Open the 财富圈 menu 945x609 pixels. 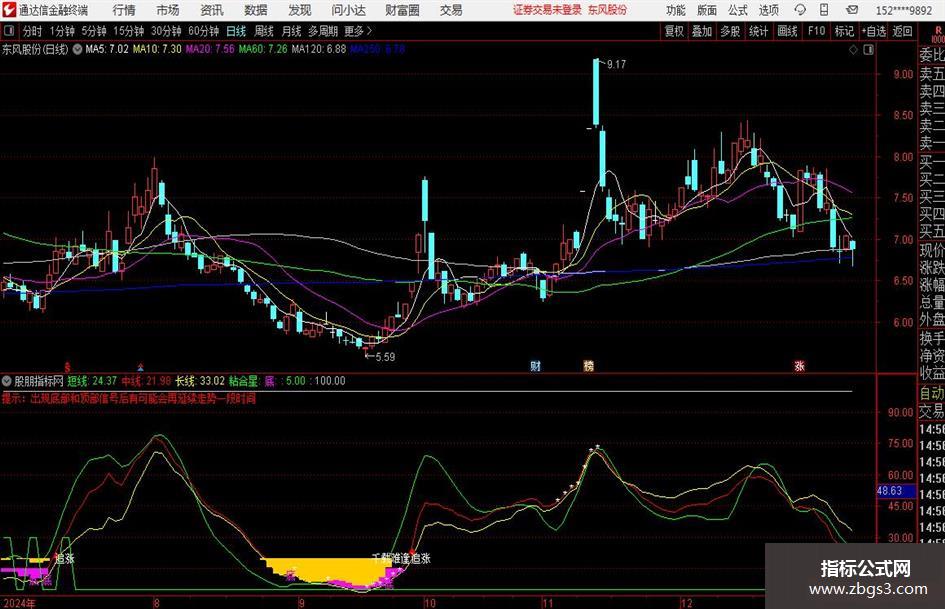403,10
